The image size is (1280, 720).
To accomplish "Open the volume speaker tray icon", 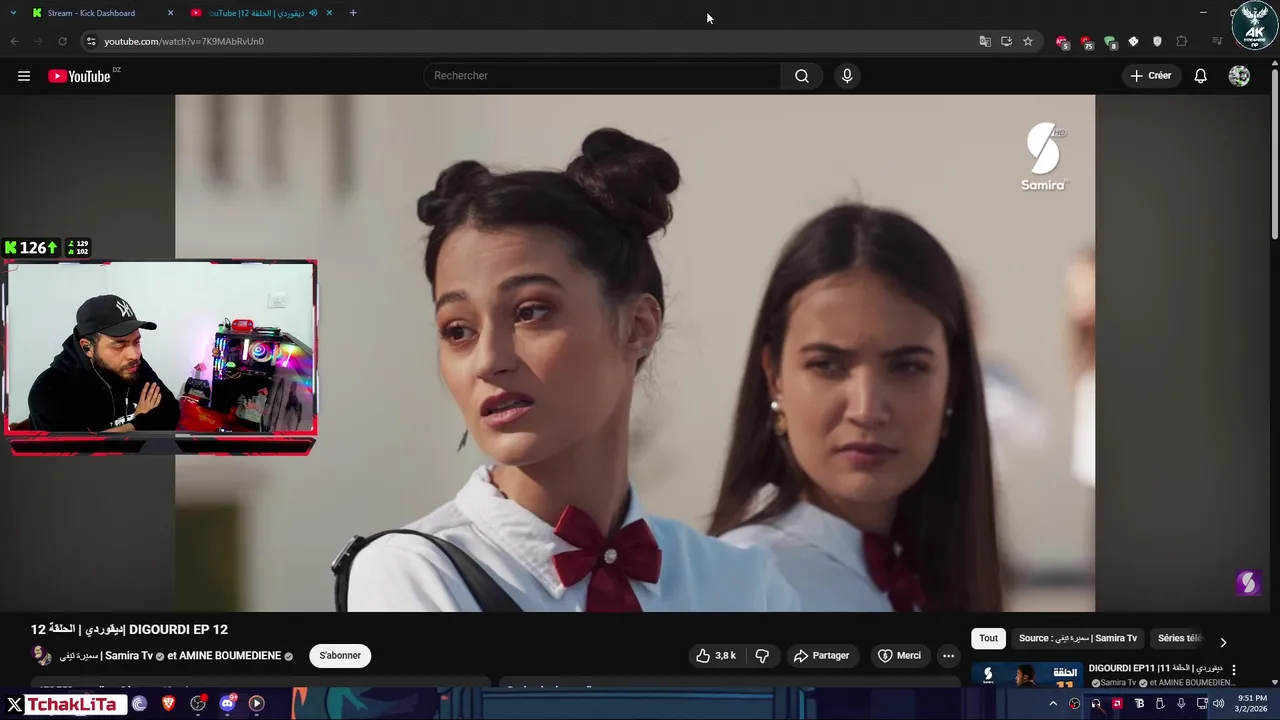I will [1218, 704].
